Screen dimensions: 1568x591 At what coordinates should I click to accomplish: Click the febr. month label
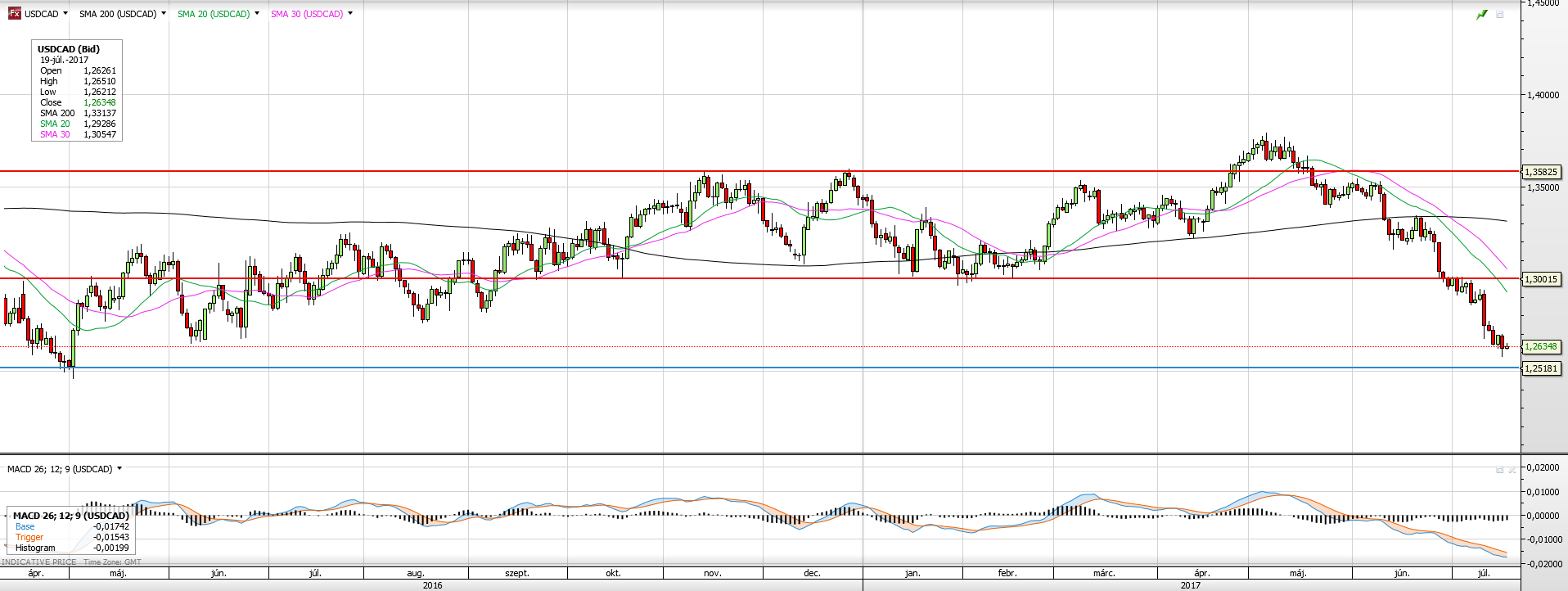[x=1007, y=573]
